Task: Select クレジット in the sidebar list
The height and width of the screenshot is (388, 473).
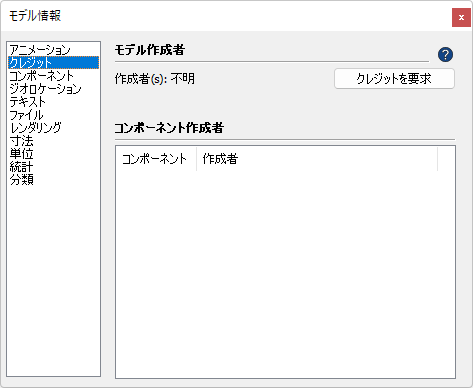Action: click(x=53, y=63)
